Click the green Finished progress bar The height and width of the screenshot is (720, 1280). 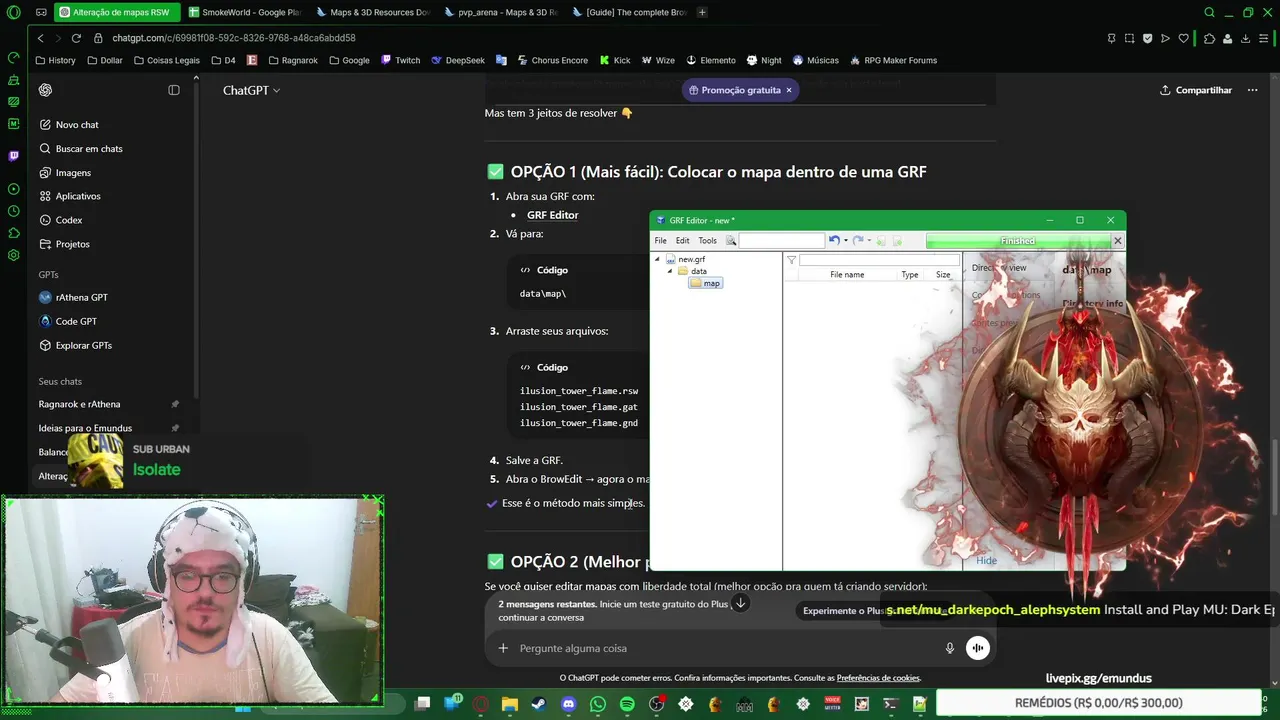pyautogui.click(x=1018, y=241)
